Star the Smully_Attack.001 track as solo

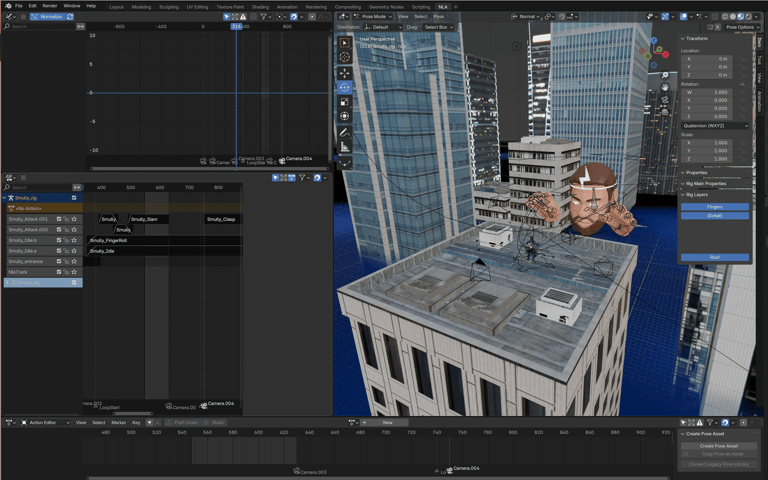pyautogui.click(x=74, y=219)
